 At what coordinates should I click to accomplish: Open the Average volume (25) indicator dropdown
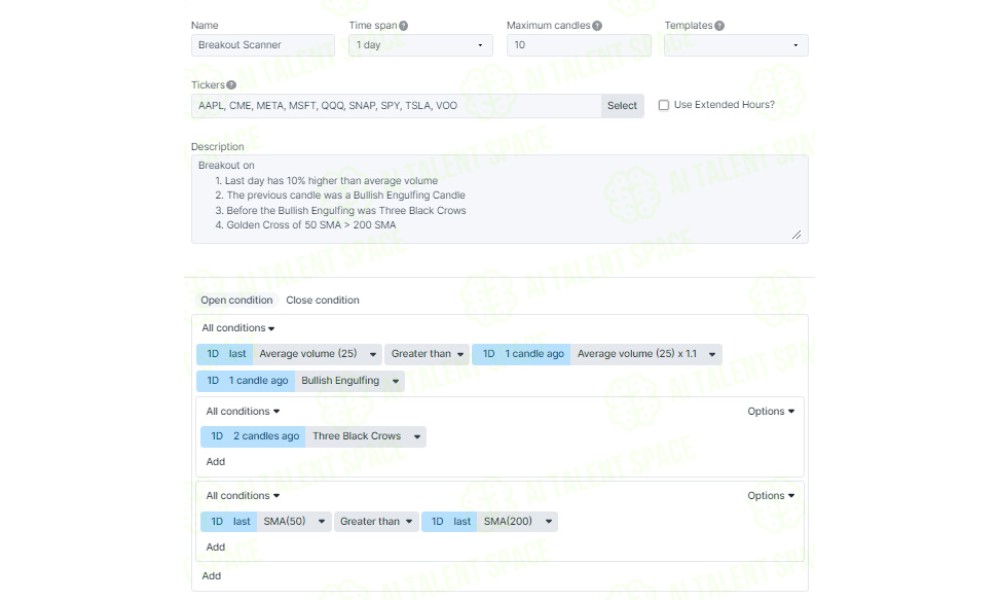point(317,354)
